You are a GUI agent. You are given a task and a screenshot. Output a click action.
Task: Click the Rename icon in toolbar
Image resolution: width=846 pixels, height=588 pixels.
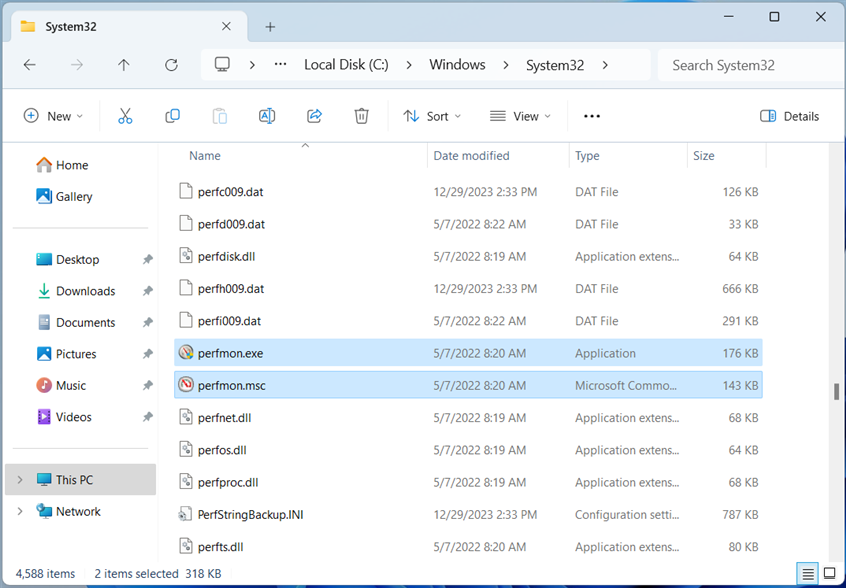coord(267,116)
